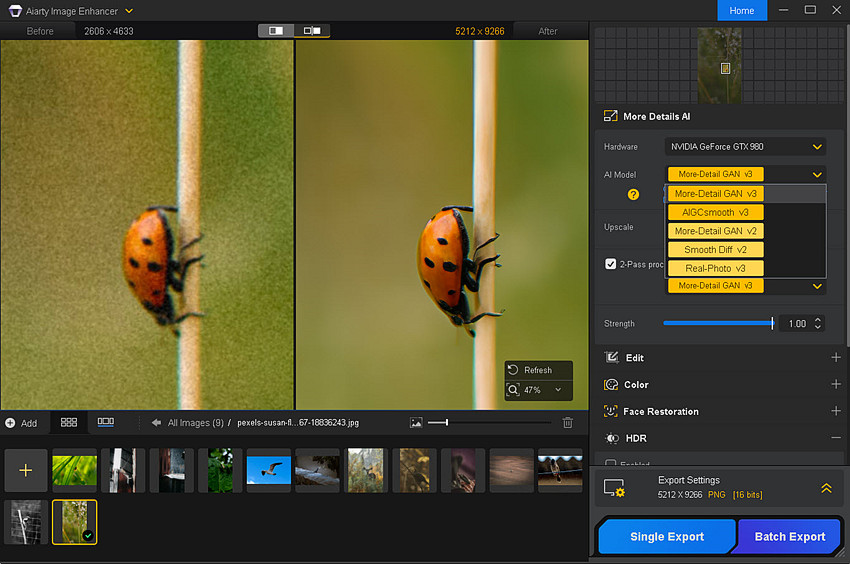The width and height of the screenshot is (850, 564).
Task: Click the yellow help question mark icon
Action: [633, 194]
